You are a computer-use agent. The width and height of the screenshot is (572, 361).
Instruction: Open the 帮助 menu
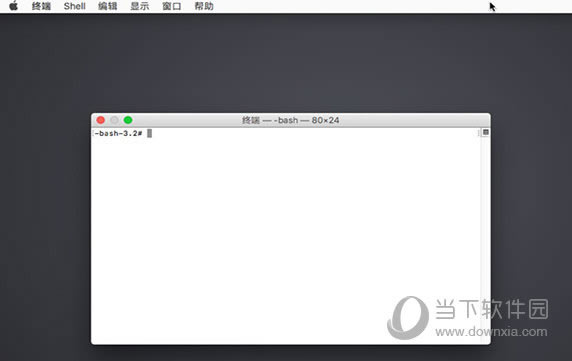(204, 6)
